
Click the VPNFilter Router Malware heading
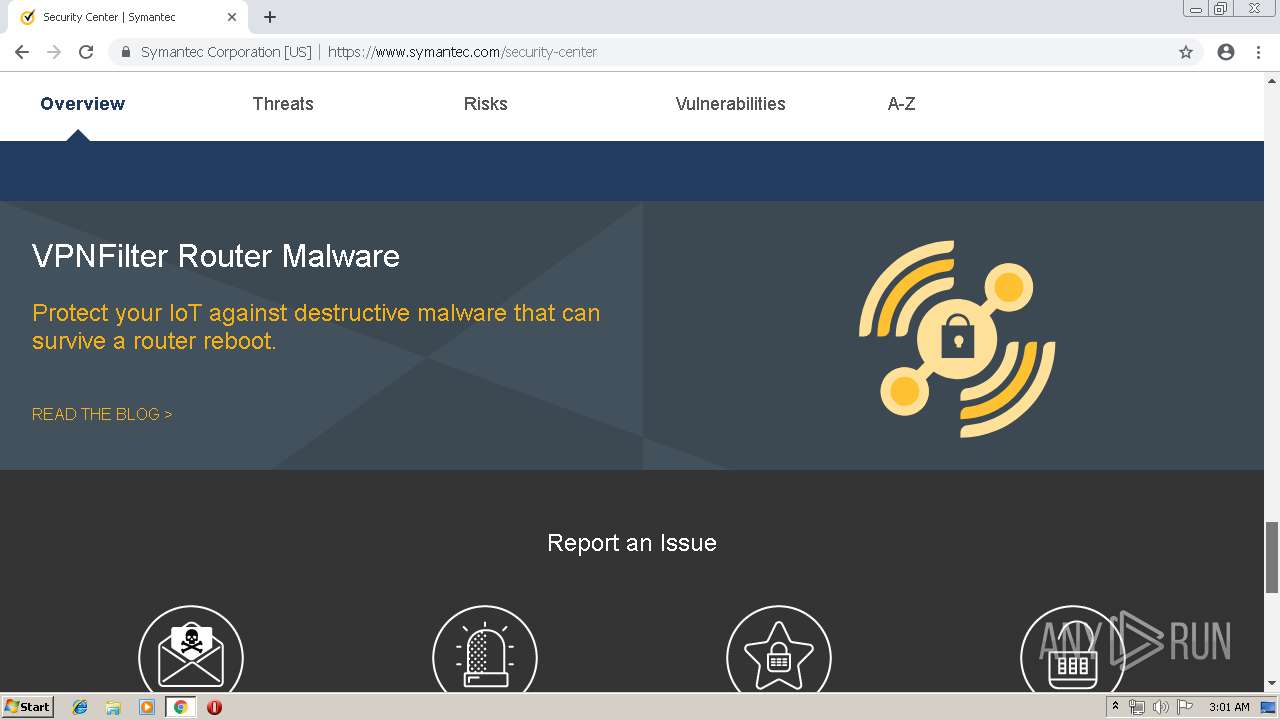[x=216, y=256]
